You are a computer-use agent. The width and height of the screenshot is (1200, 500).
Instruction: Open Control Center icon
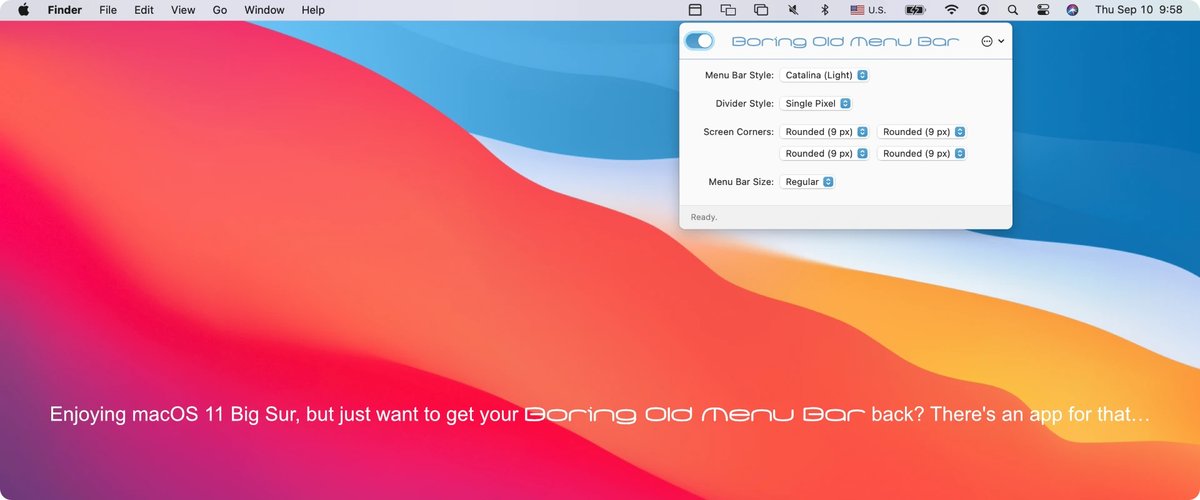click(x=1042, y=10)
